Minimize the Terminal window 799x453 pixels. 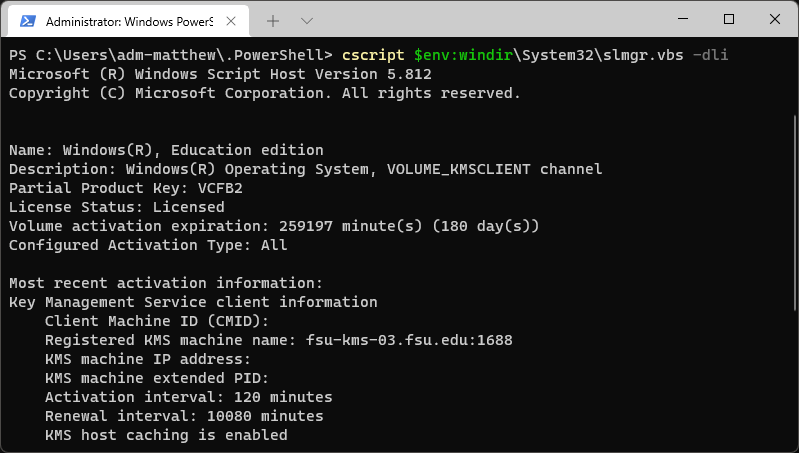682,19
